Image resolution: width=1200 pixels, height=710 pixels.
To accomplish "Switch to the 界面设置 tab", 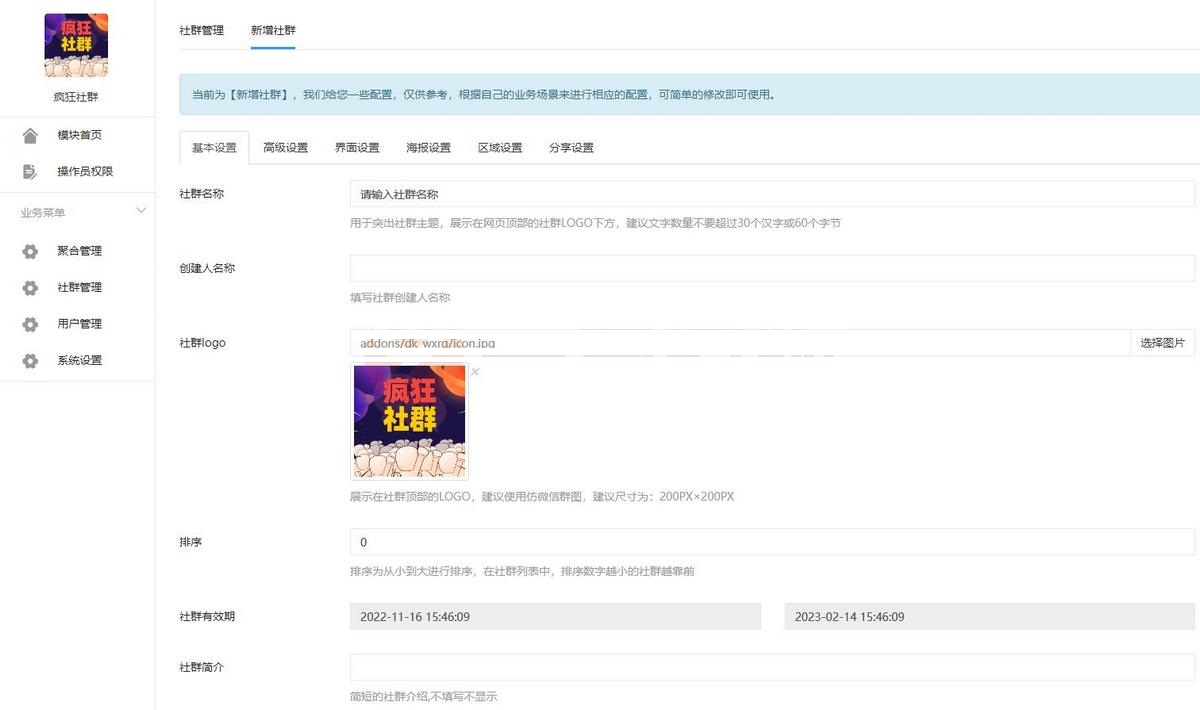I will tap(357, 148).
